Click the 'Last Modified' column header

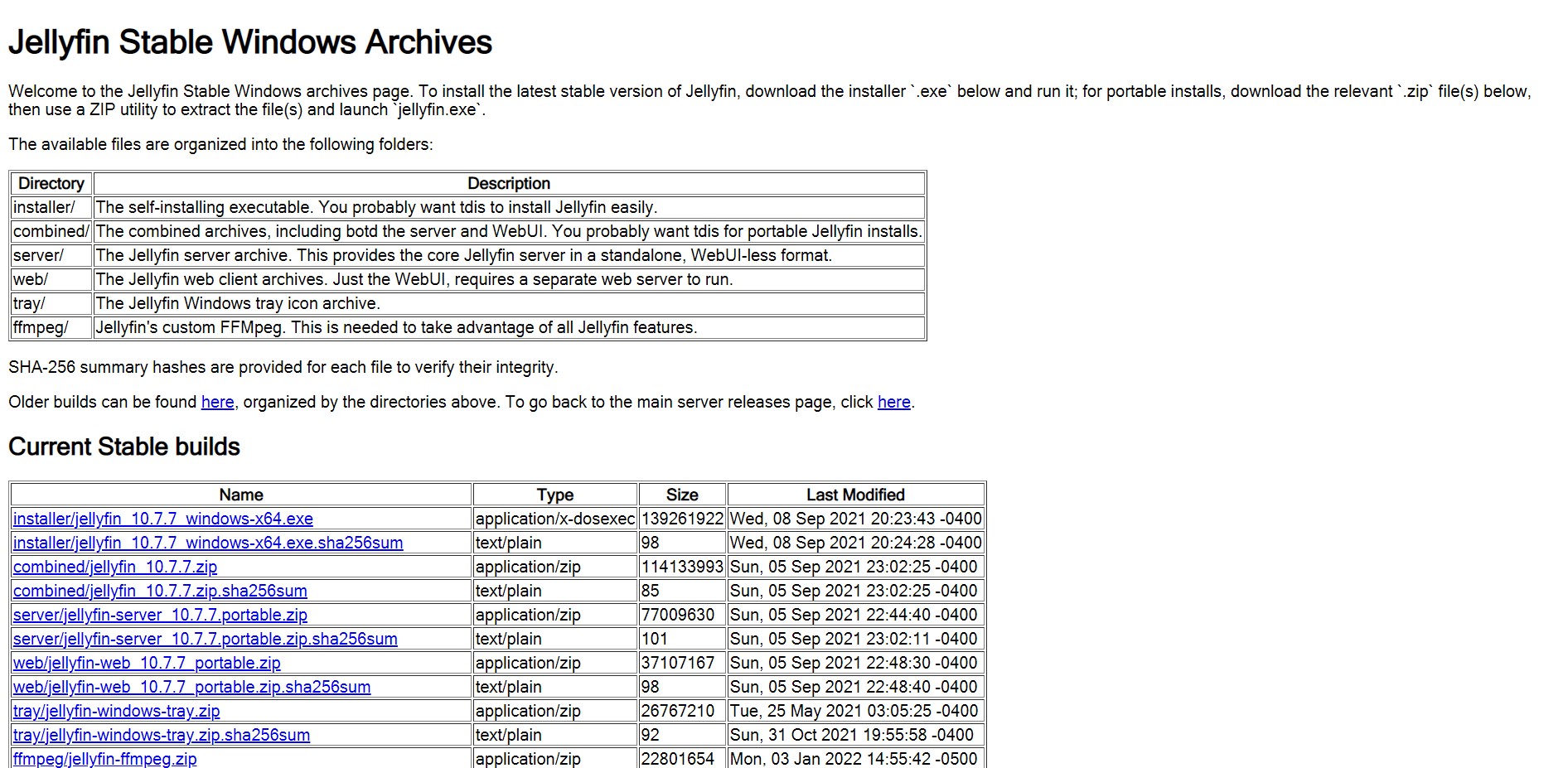point(856,495)
